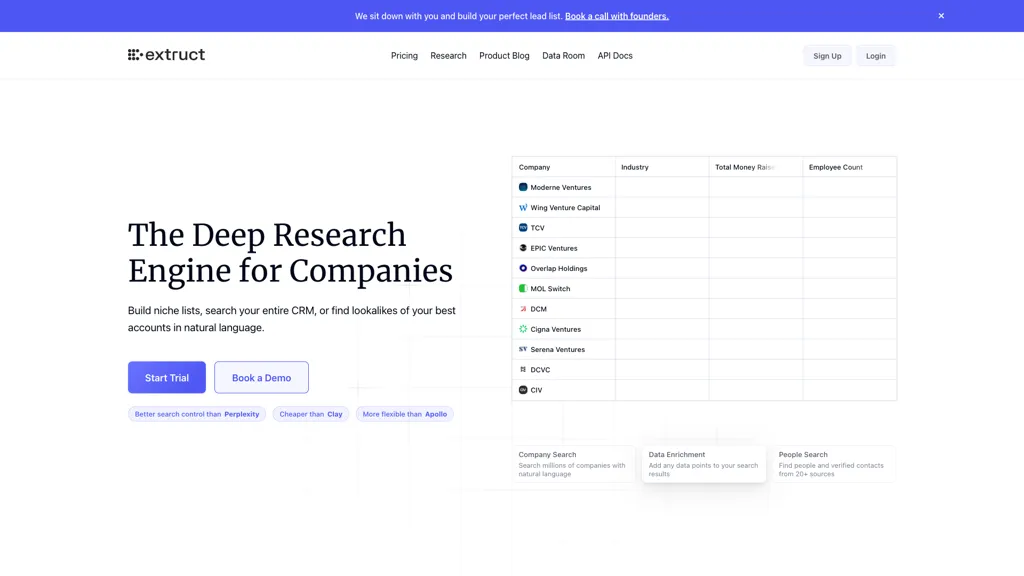Click the Cigna Ventures company name
Viewport: 1024px width, 576px height.
pyautogui.click(x=555, y=329)
